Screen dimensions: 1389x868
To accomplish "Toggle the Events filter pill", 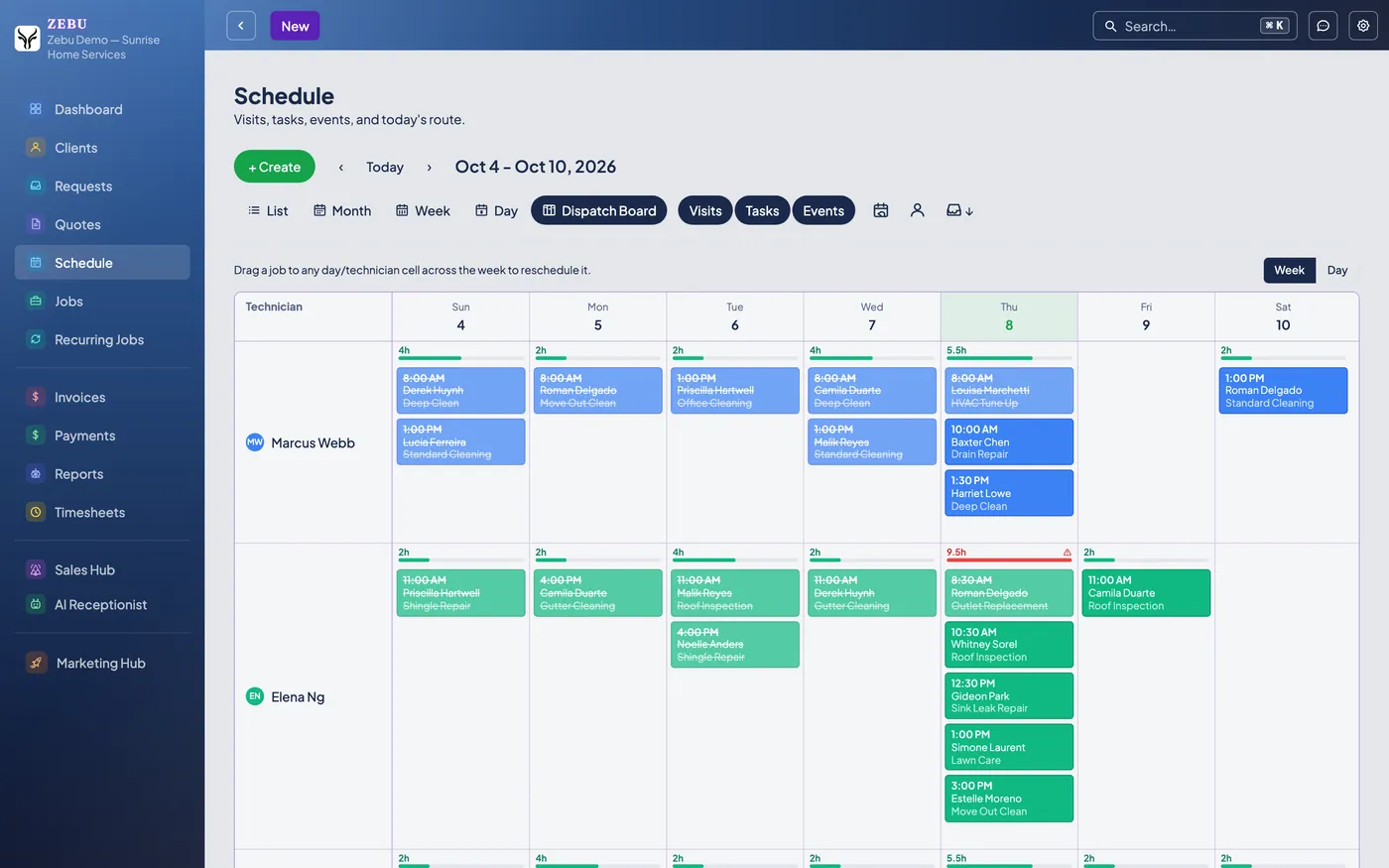I will click(823, 210).
